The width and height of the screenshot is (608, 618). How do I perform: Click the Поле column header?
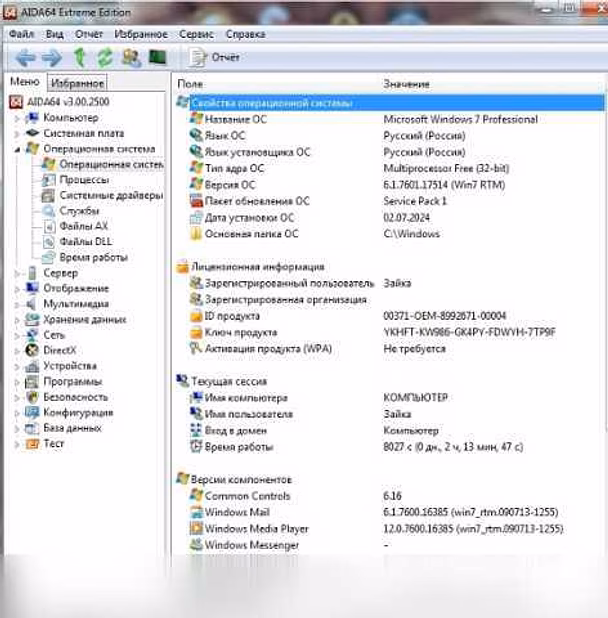(190, 84)
